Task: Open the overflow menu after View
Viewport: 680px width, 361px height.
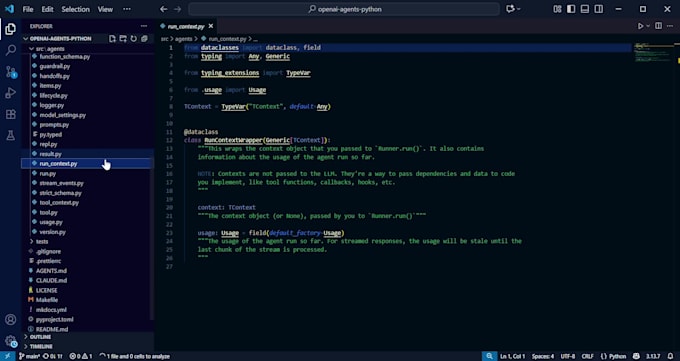Action: [x=127, y=9]
